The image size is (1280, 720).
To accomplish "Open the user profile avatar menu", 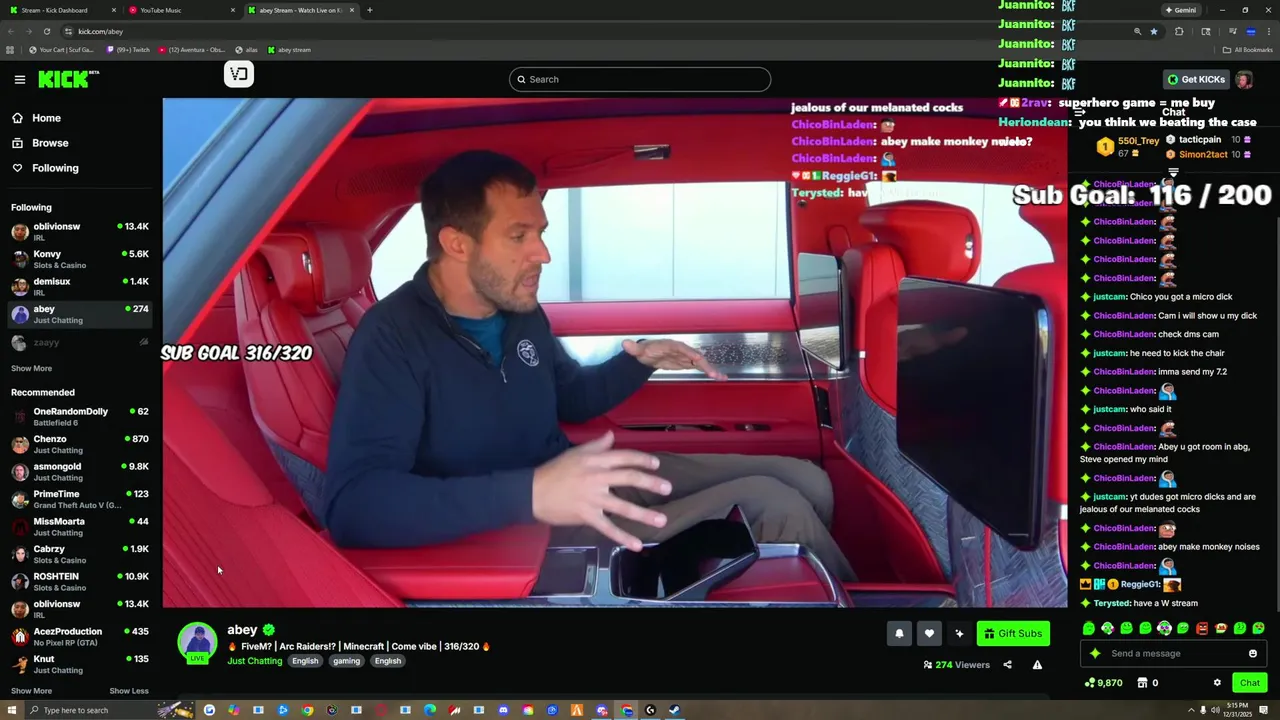I will tap(1244, 79).
